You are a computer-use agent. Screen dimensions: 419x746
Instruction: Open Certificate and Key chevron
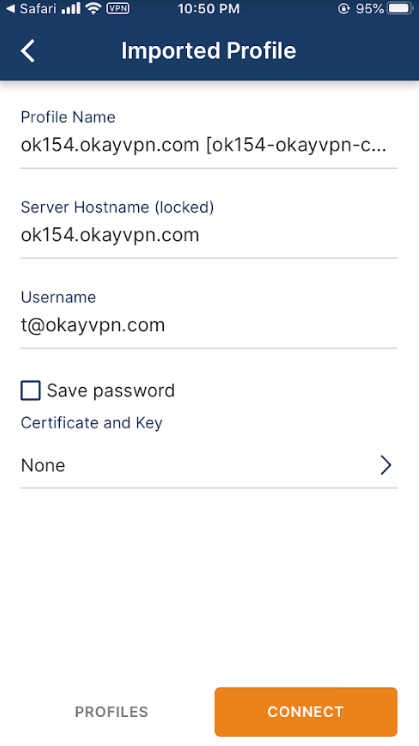[x=386, y=465]
